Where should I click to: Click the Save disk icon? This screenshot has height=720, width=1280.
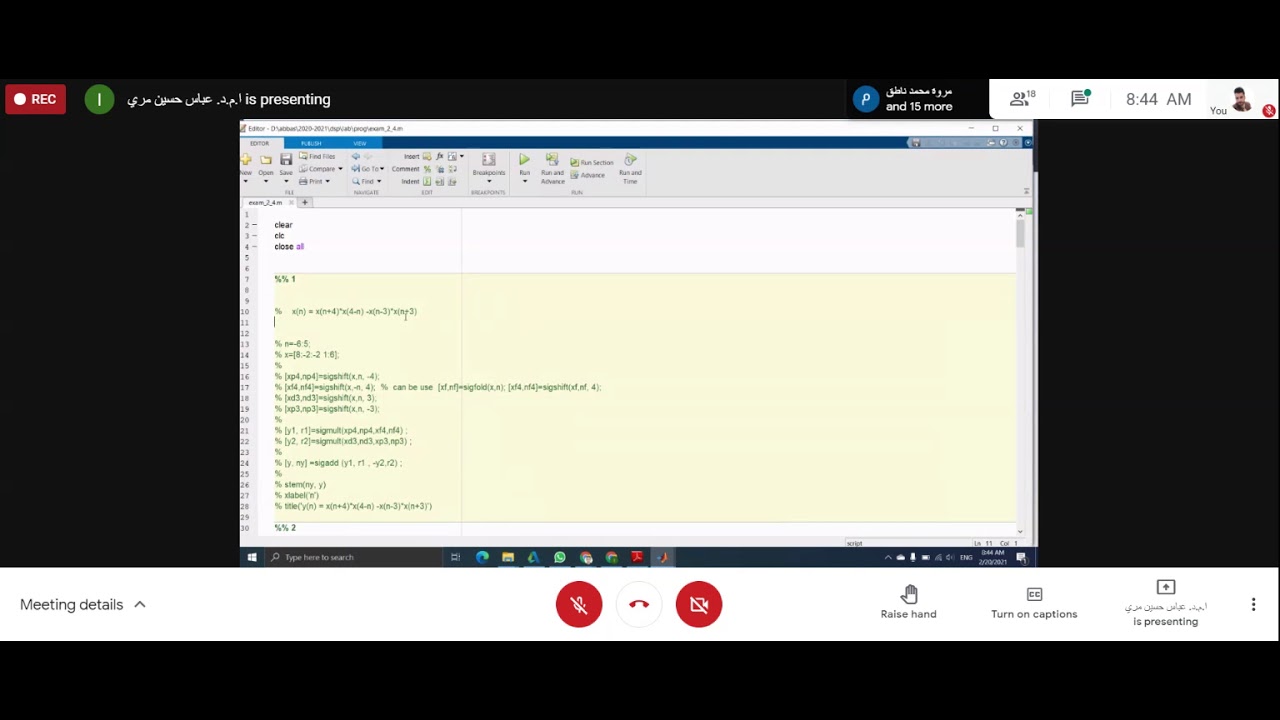coord(286,160)
